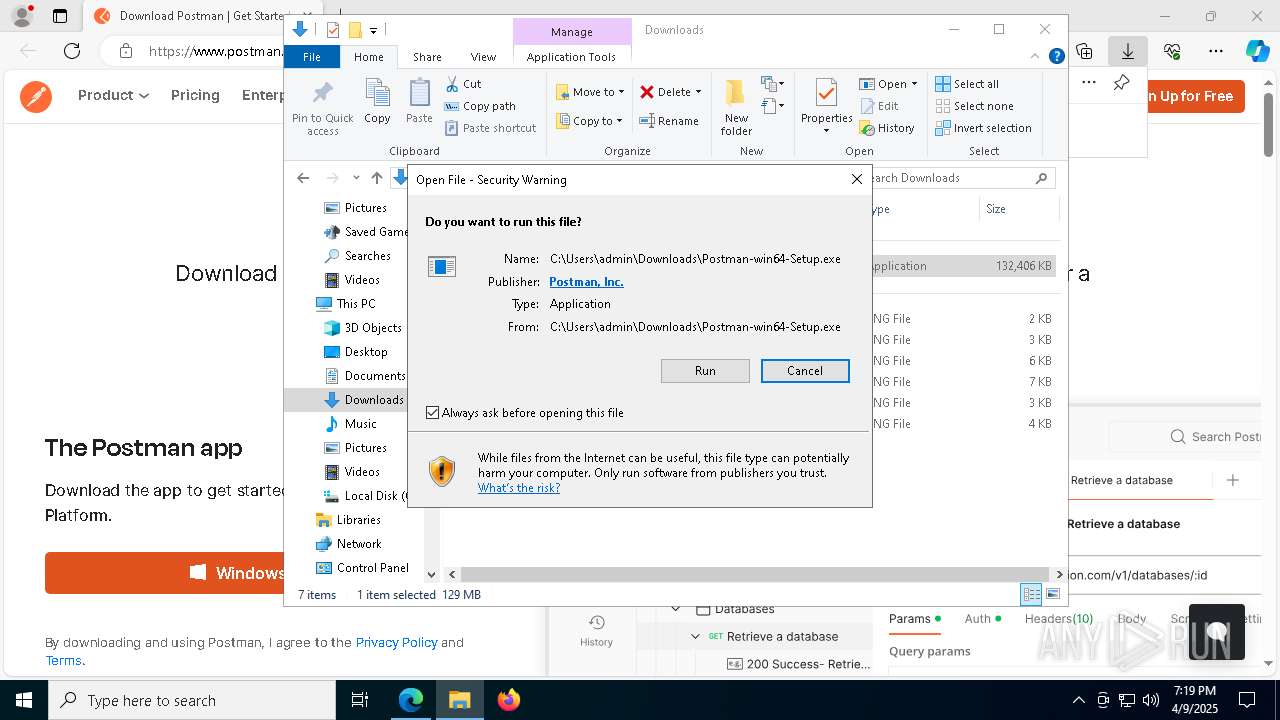Click the Paste icon in ribbon
Image resolution: width=1280 pixels, height=720 pixels.
(419, 101)
